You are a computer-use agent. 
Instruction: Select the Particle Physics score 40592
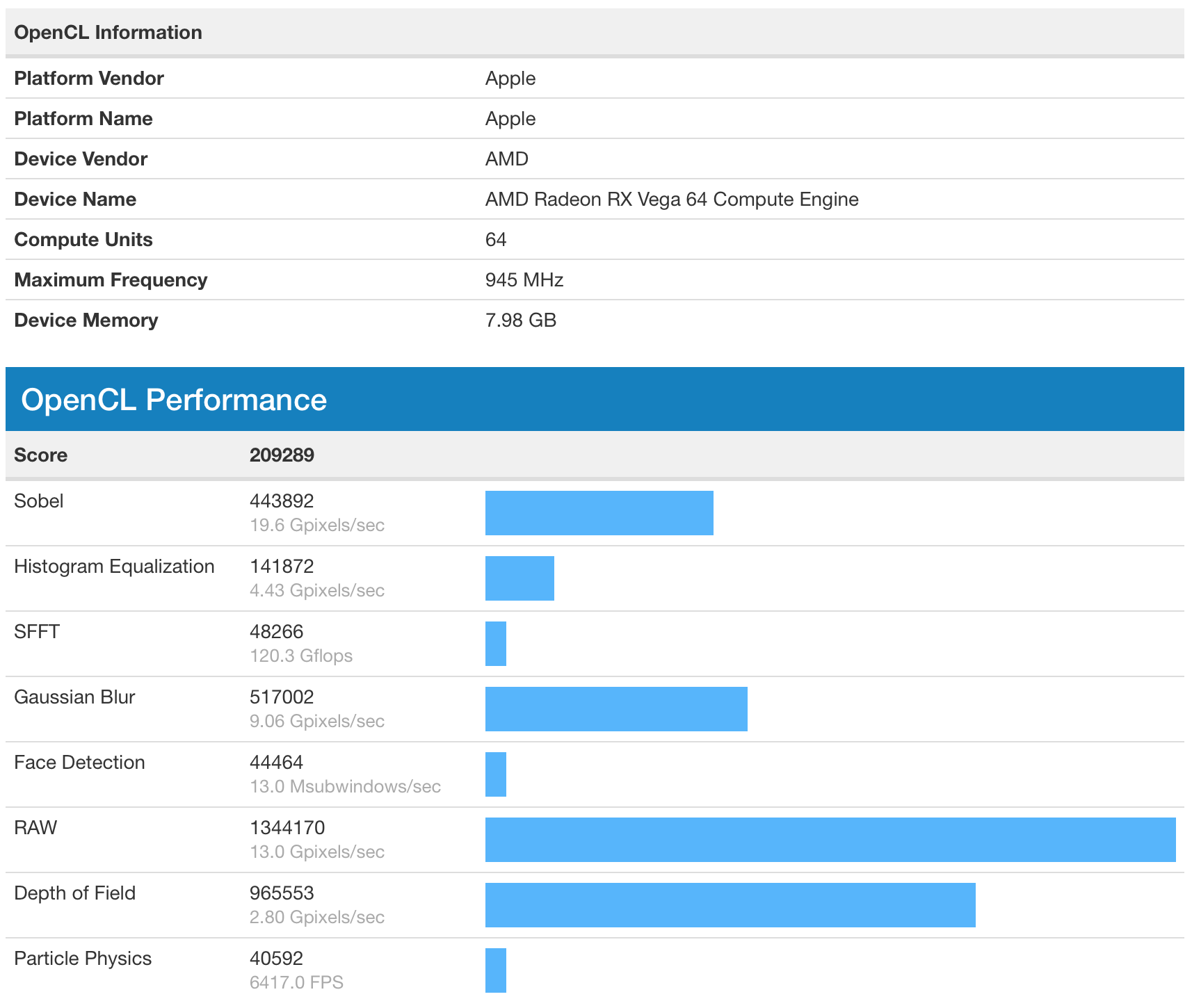click(277, 959)
